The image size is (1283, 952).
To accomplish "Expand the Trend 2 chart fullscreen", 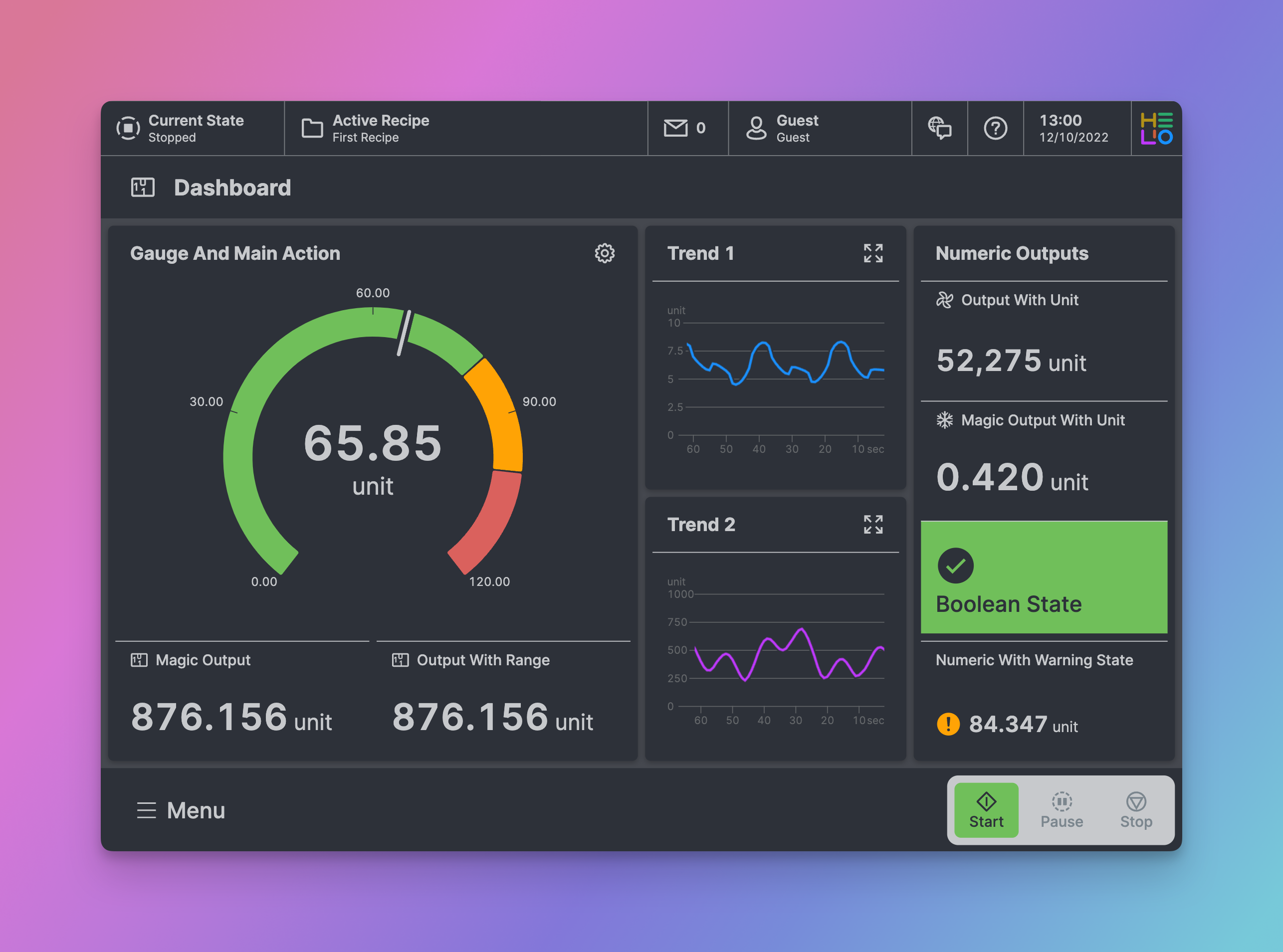I will point(872,525).
